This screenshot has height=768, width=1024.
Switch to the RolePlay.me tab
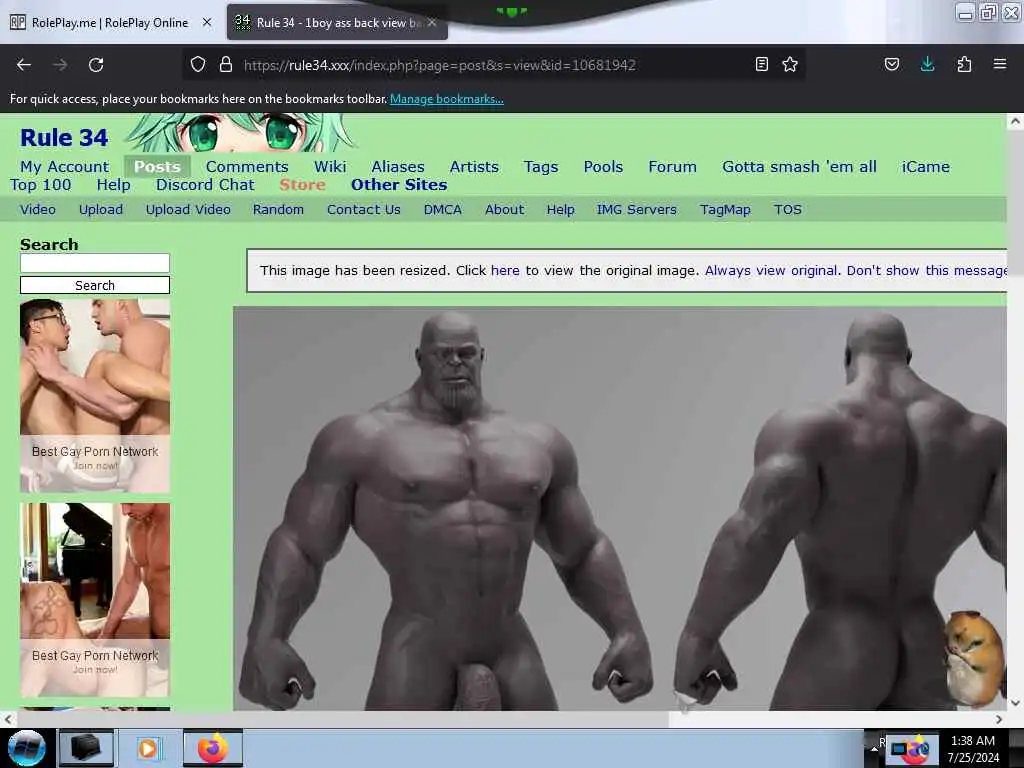coord(109,22)
